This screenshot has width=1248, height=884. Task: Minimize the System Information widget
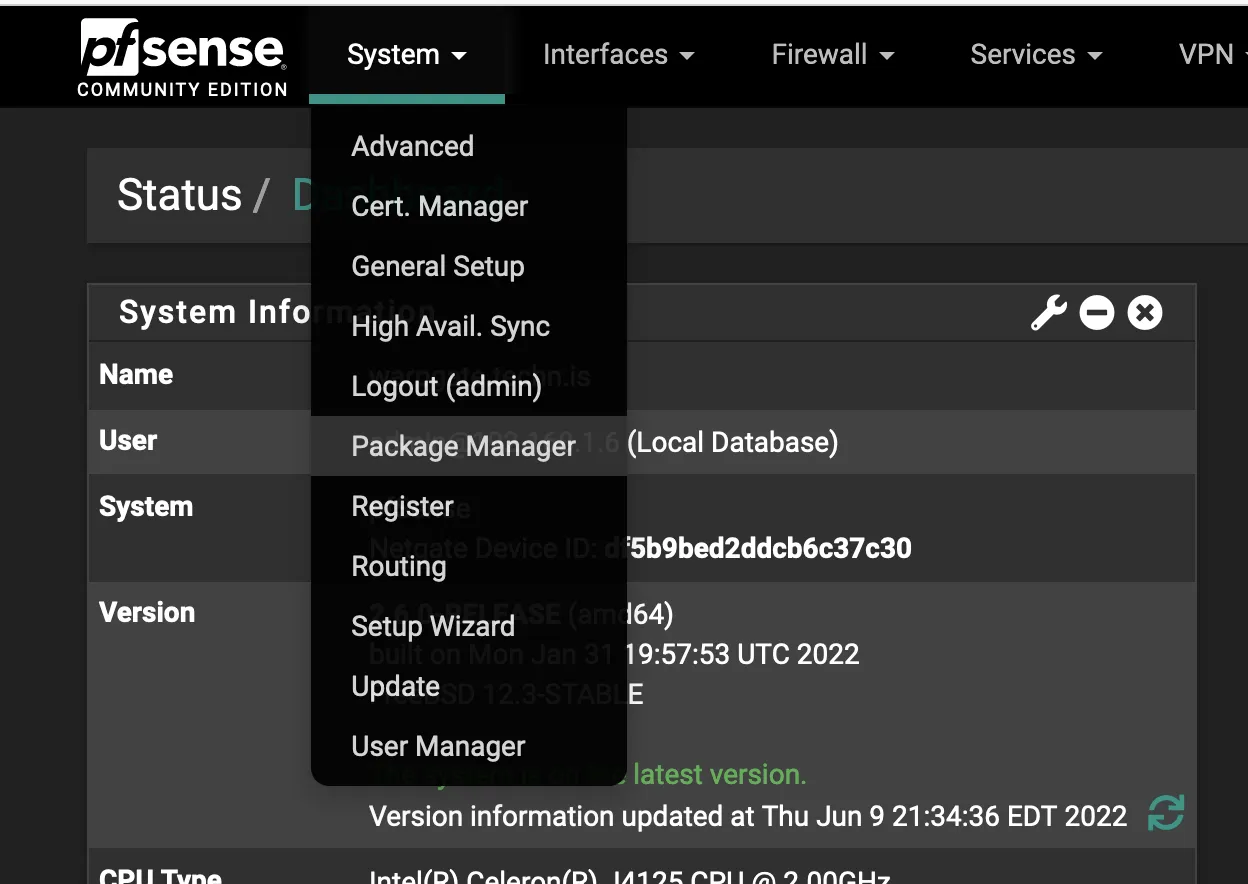pos(1097,312)
